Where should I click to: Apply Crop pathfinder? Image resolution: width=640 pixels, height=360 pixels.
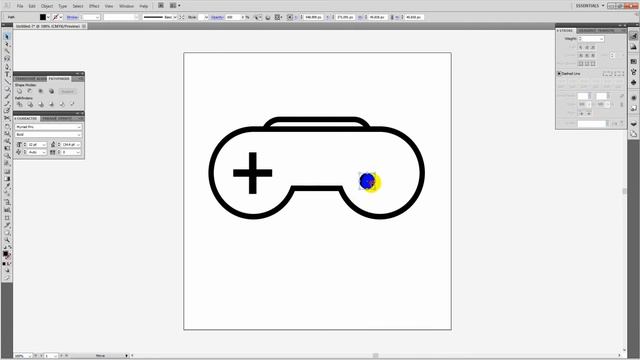pos(51,104)
